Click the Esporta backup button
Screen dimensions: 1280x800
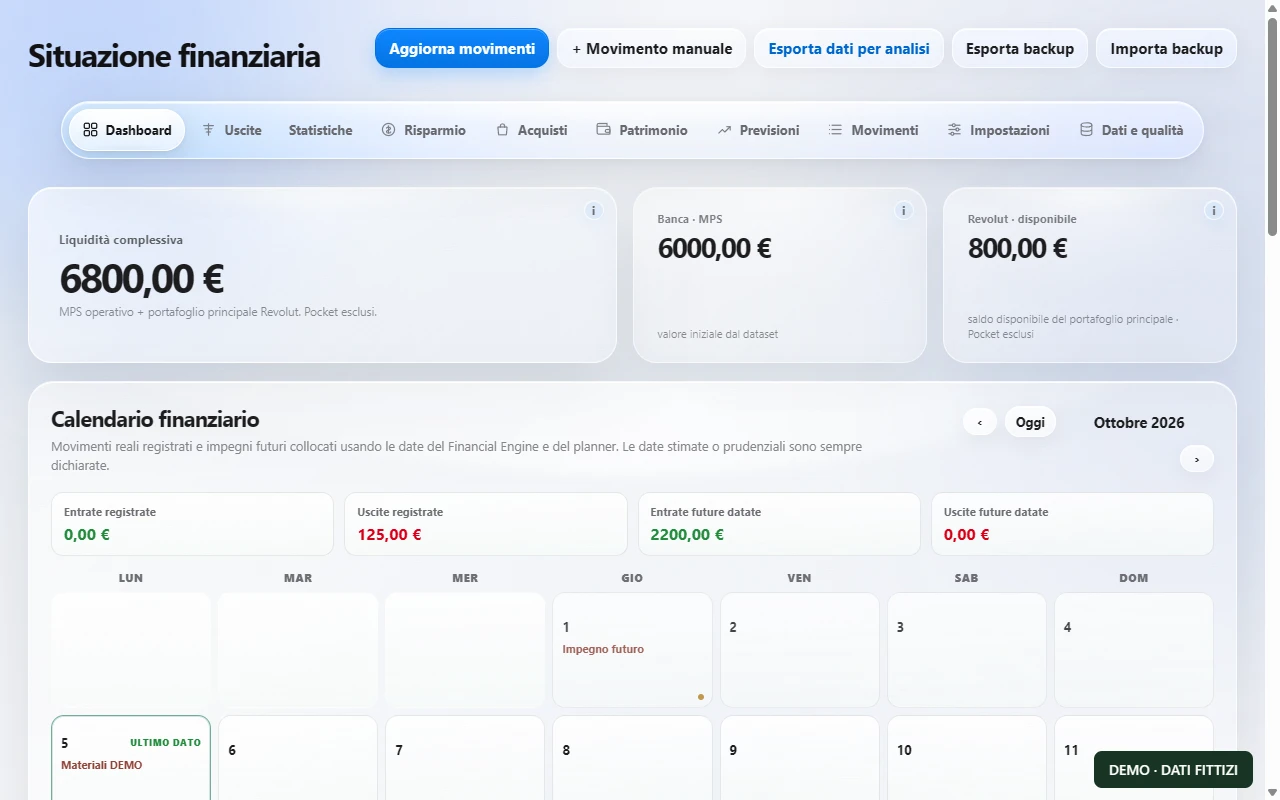[x=1020, y=48]
